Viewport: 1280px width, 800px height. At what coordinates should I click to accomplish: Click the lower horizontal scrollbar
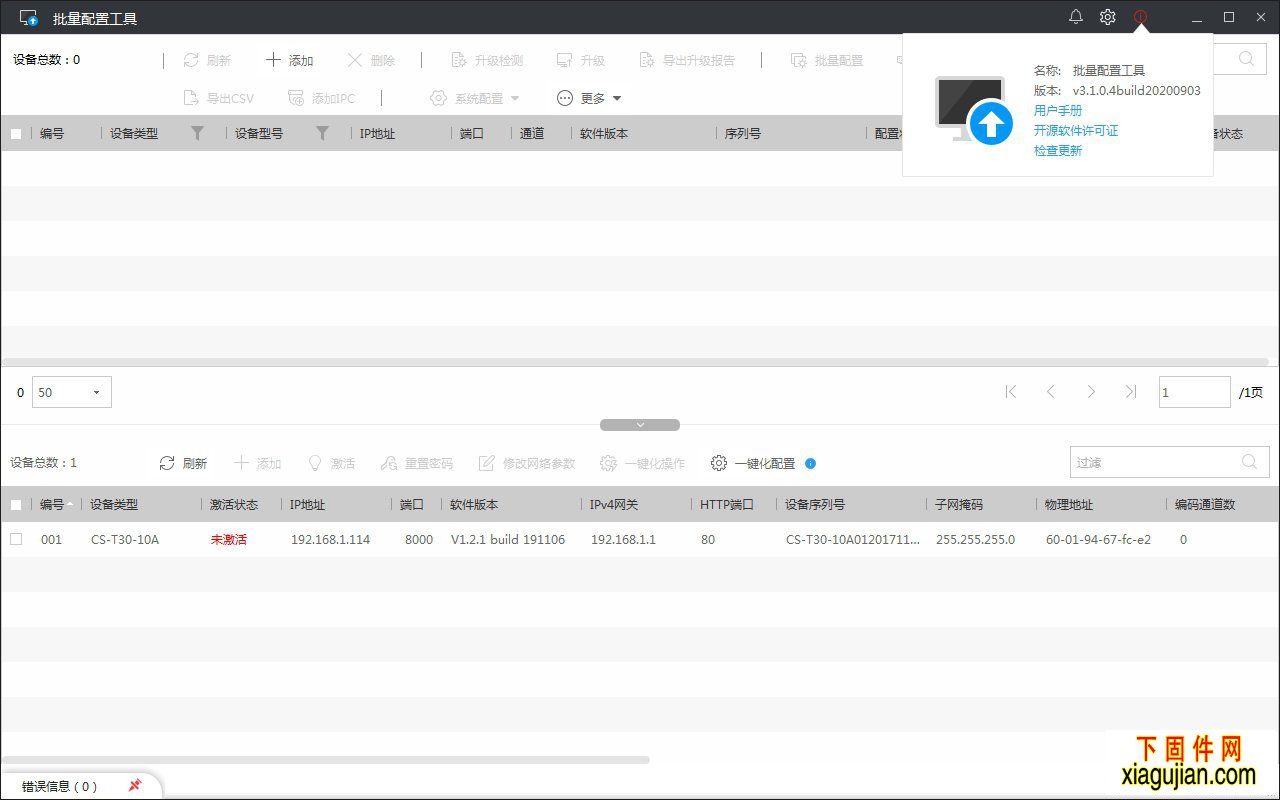(x=326, y=760)
